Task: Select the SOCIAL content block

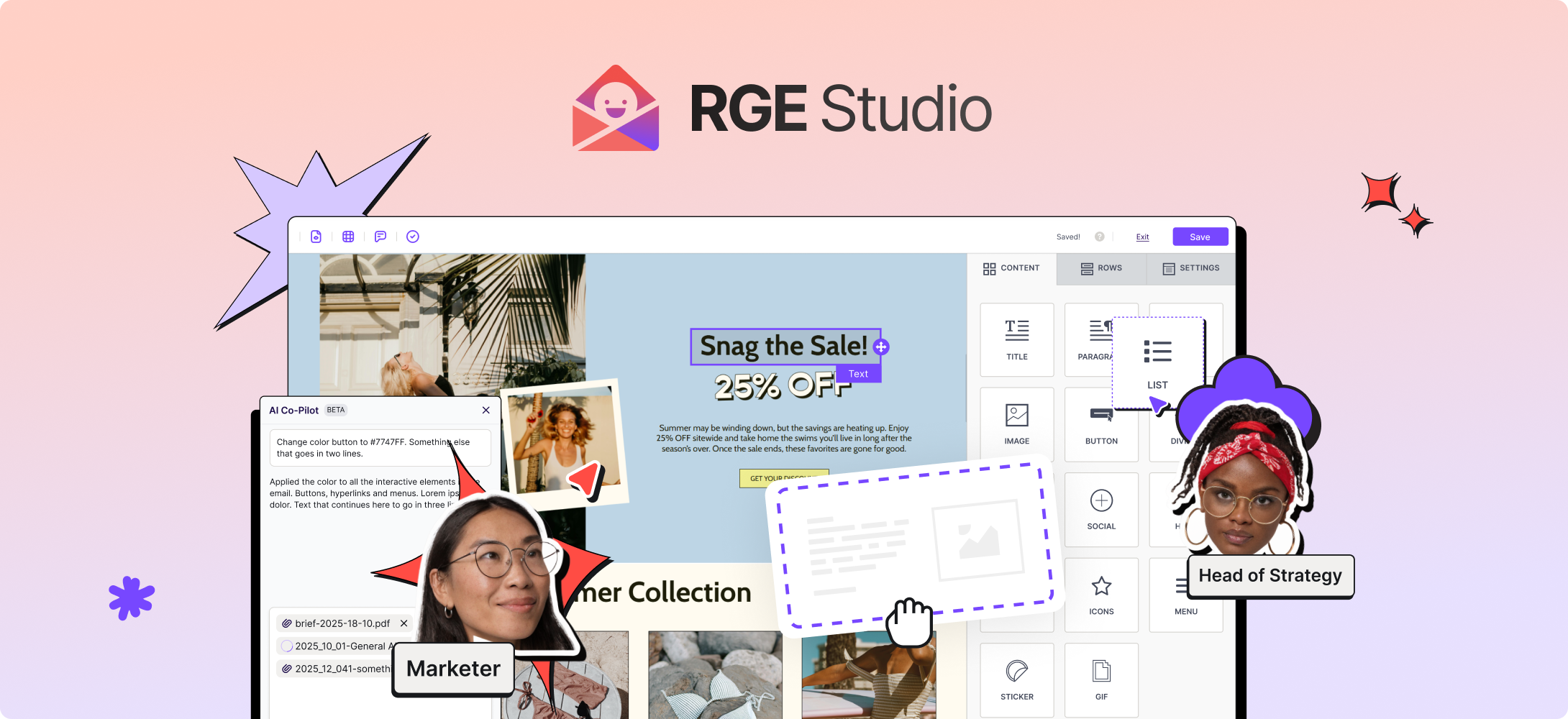Action: point(1101,510)
